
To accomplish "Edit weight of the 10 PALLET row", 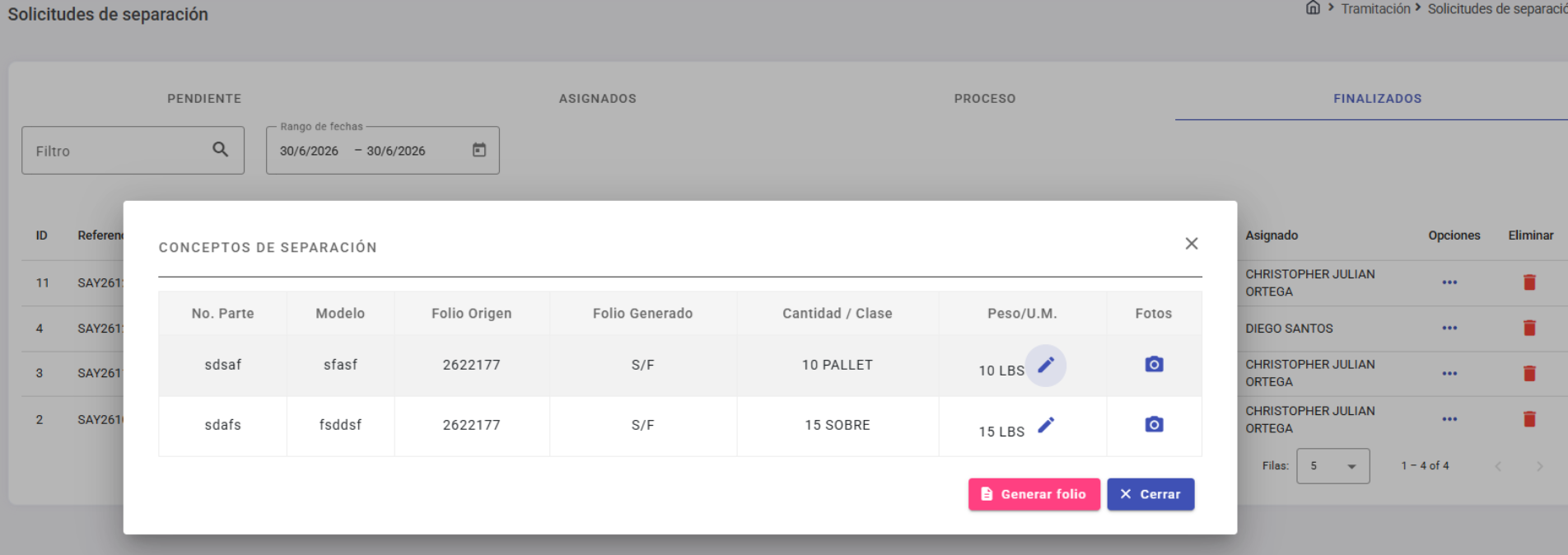I will (1046, 365).
